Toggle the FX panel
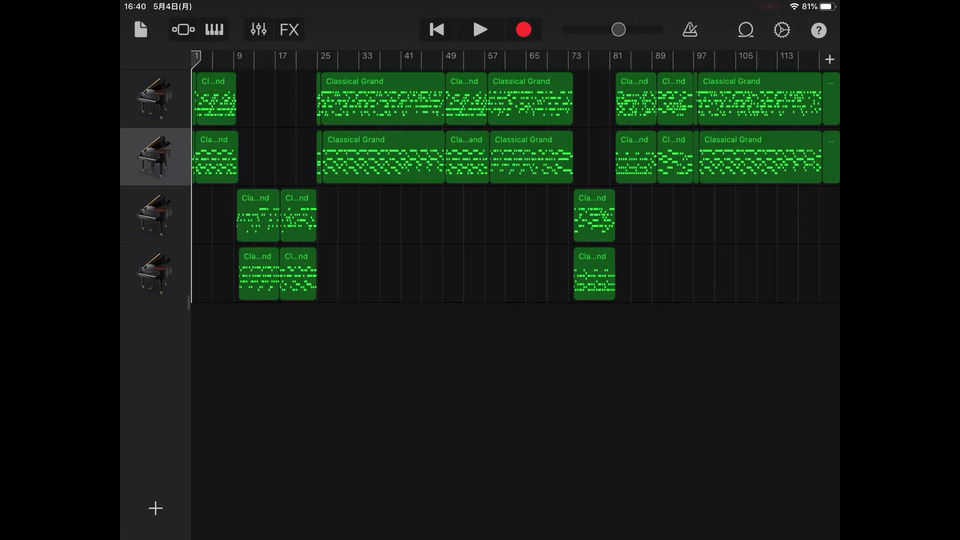Image resolution: width=960 pixels, height=540 pixels. (x=289, y=30)
